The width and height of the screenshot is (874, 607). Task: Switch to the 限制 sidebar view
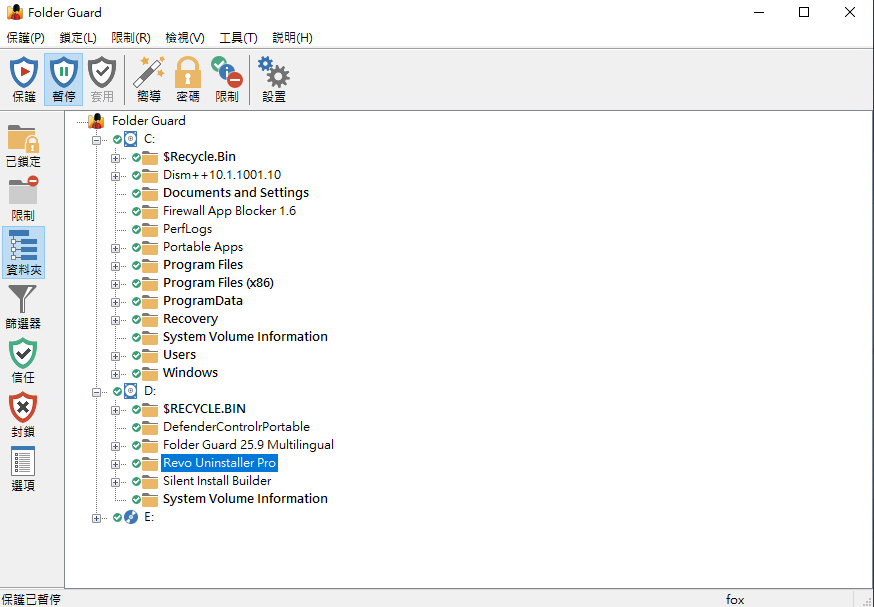pos(23,199)
